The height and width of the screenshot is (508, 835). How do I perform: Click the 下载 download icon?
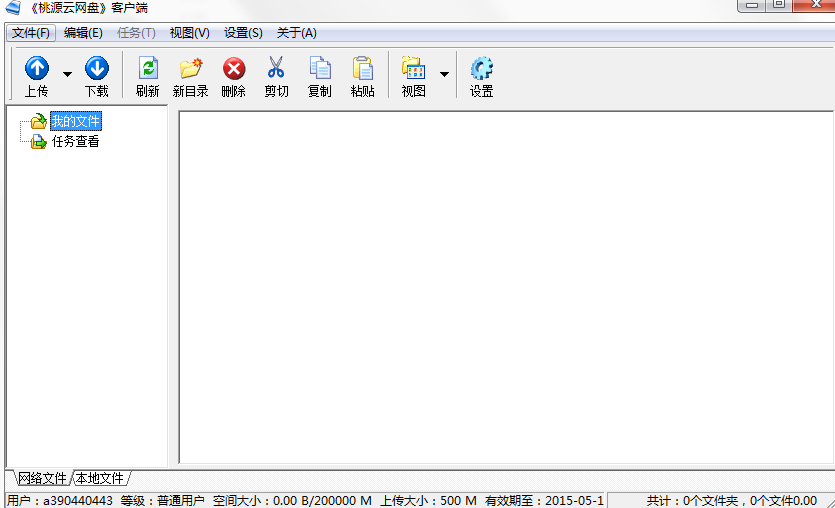[97, 68]
